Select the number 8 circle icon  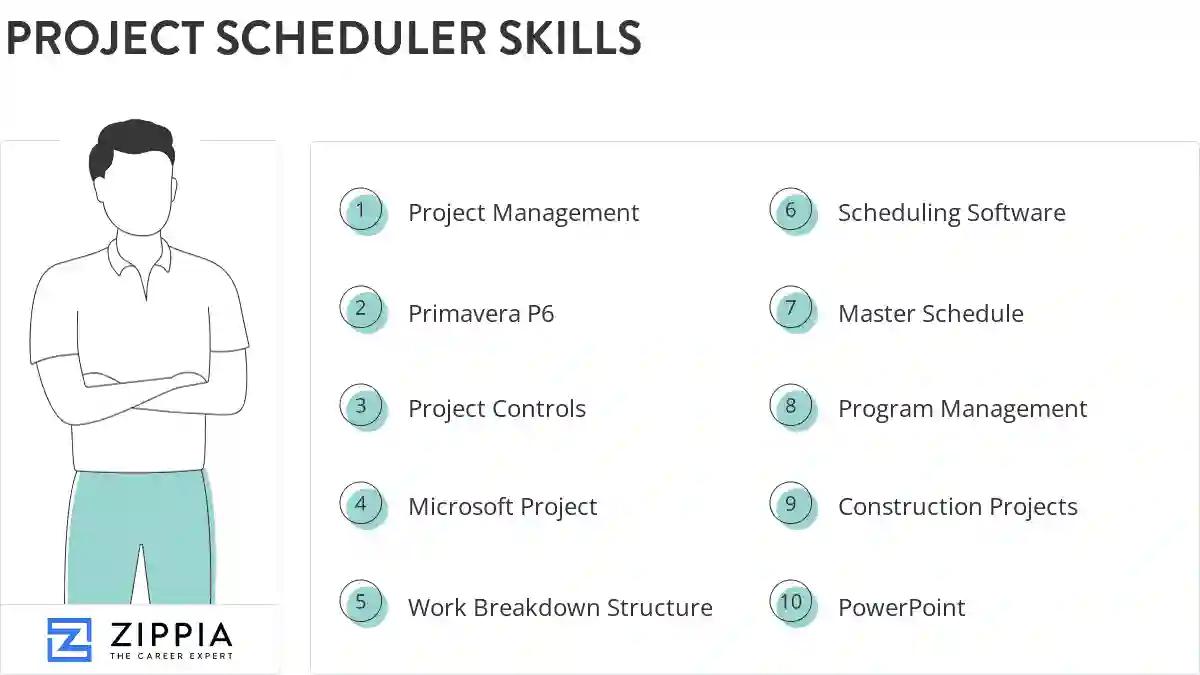point(791,407)
